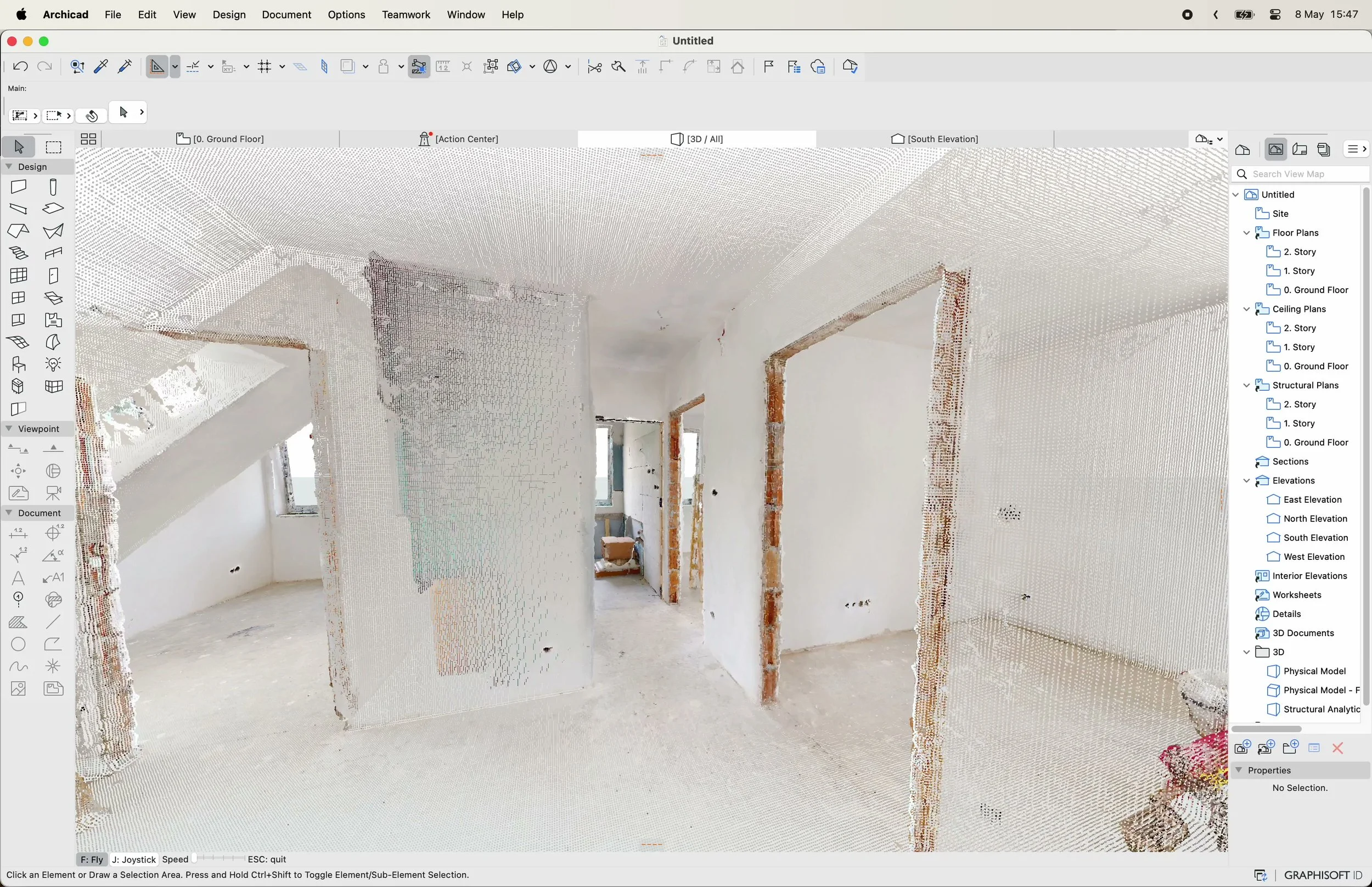
Task: Click the Pick Up Parameters eyedropper
Action: pos(101,67)
